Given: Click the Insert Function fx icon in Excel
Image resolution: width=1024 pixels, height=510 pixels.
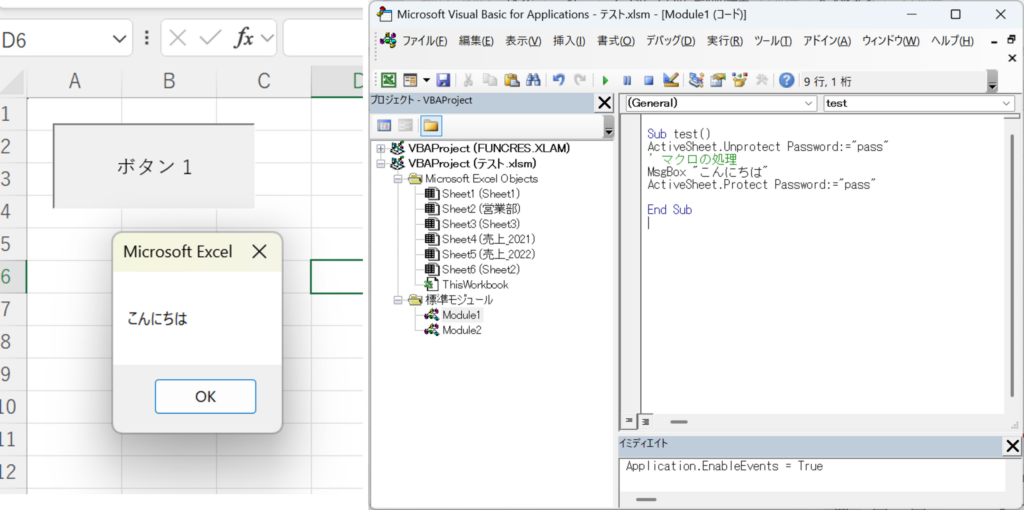Looking at the screenshot, I should tap(244, 39).
